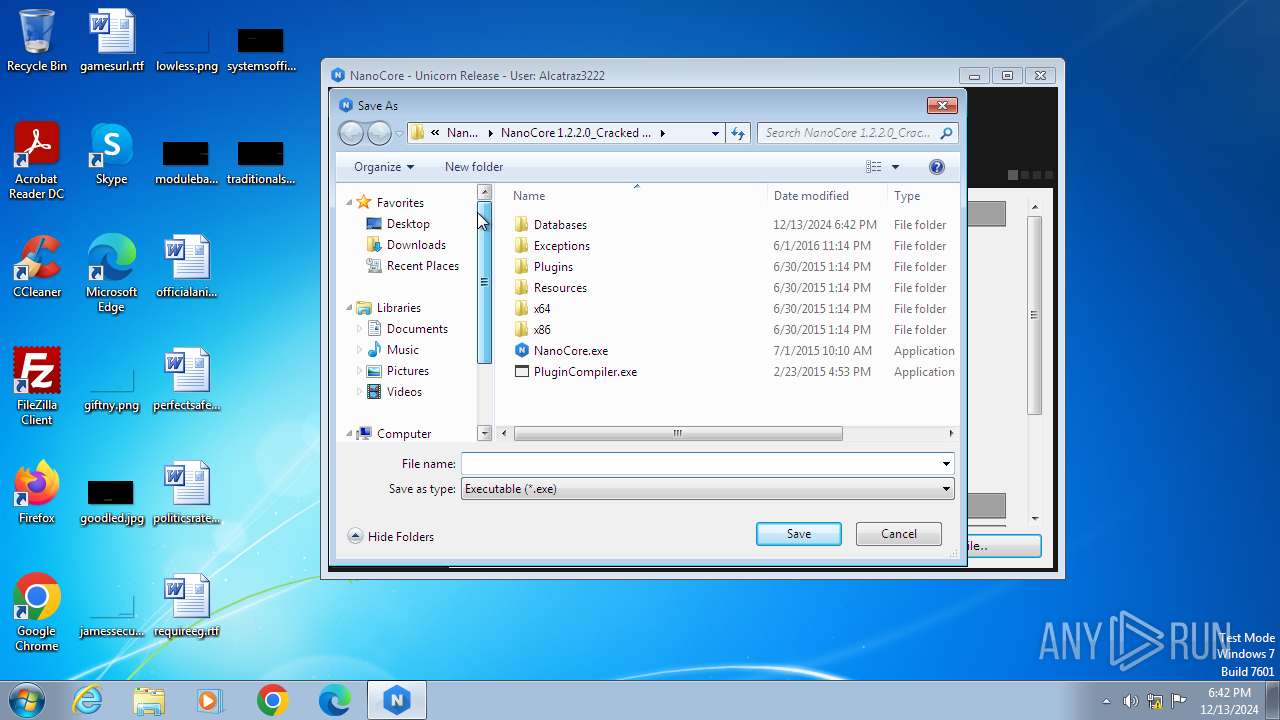
Task: Click NanoCore 1.2.2.0_Cracked breadcrumb segment
Action: (x=576, y=133)
